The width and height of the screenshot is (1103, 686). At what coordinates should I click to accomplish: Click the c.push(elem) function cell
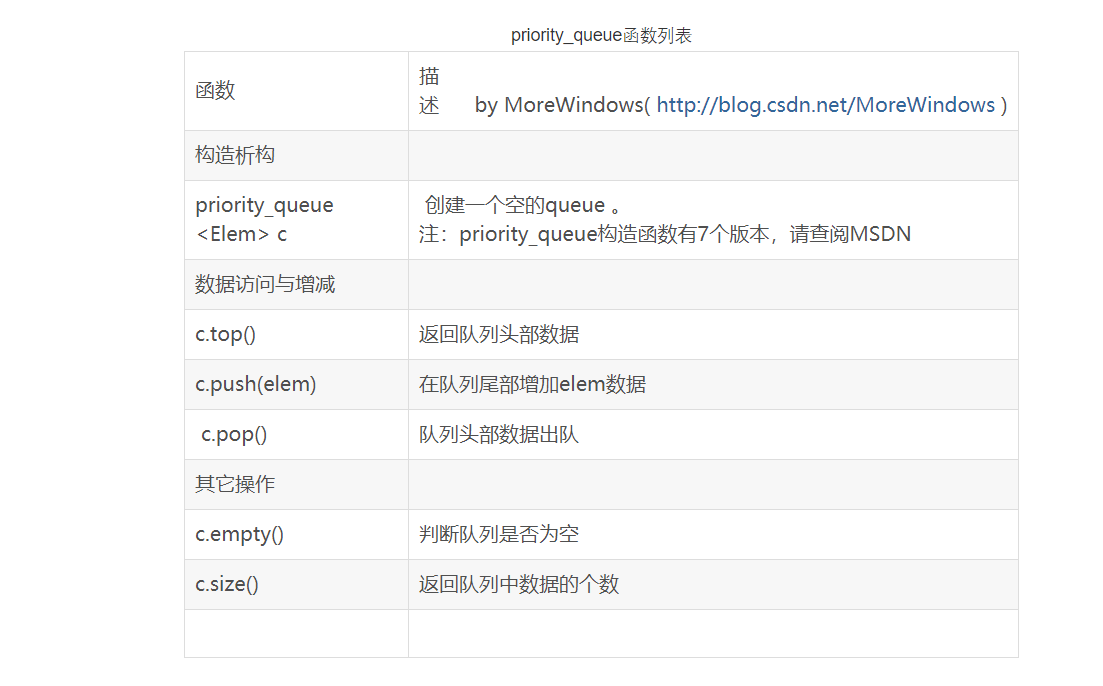pos(255,384)
